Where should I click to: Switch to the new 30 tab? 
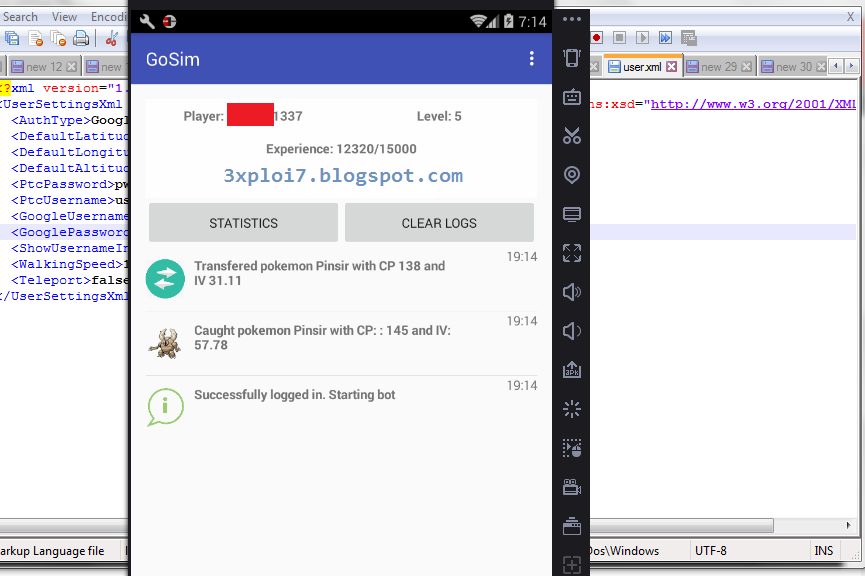793,67
